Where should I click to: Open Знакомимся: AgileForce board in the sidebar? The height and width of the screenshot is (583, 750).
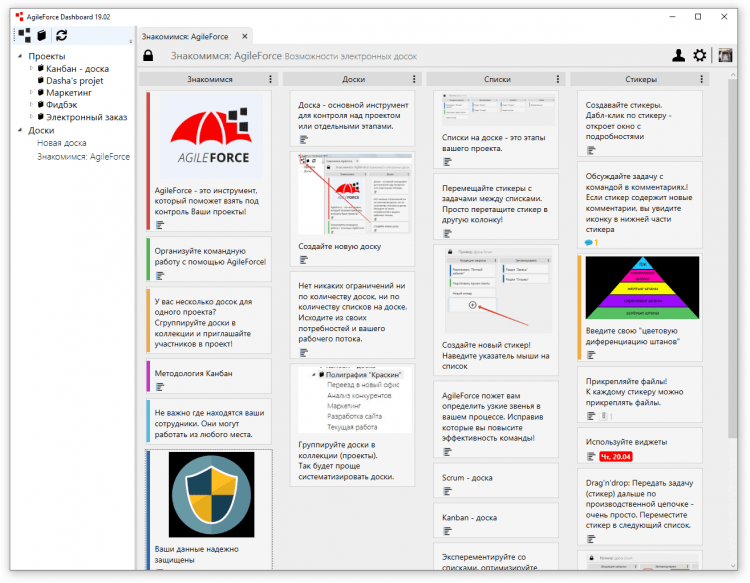(83, 157)
